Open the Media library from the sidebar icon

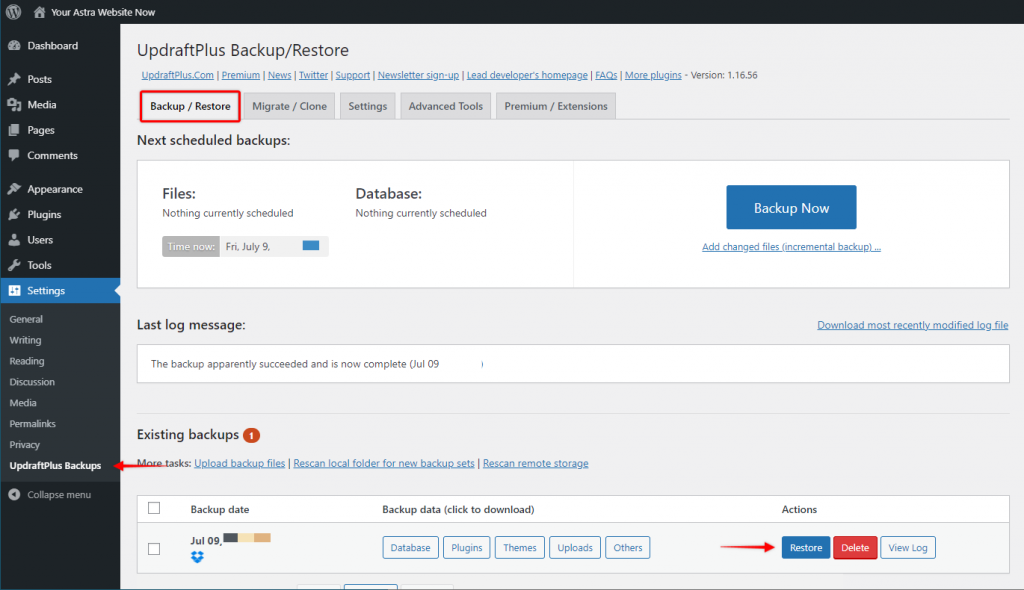pyautogui.click(x=15, y=104)
